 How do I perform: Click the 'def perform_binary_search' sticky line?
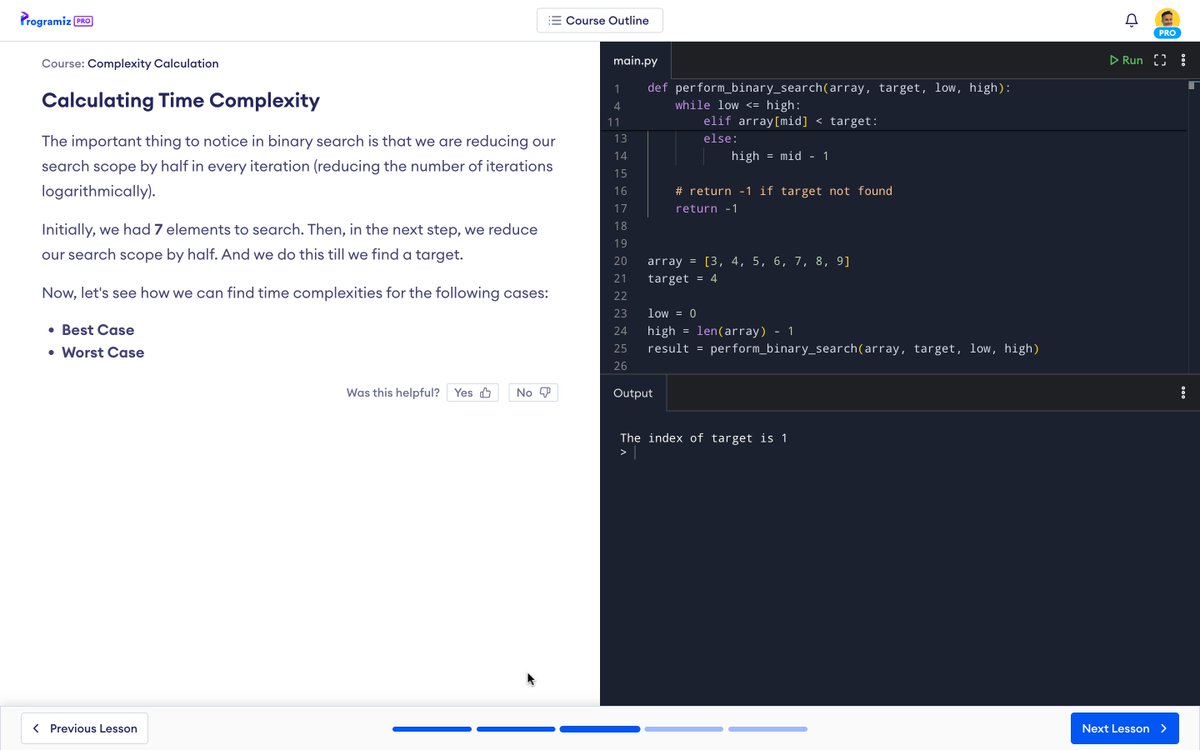click(829, 88)
